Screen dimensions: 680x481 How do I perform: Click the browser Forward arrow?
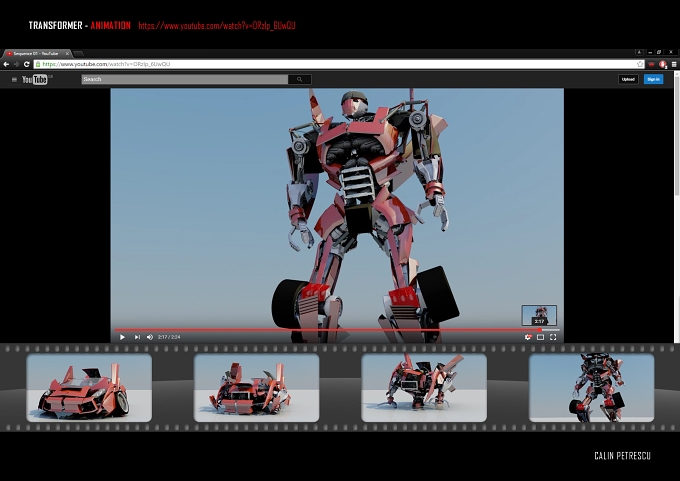pyautogui.click(x=16, y=64)
